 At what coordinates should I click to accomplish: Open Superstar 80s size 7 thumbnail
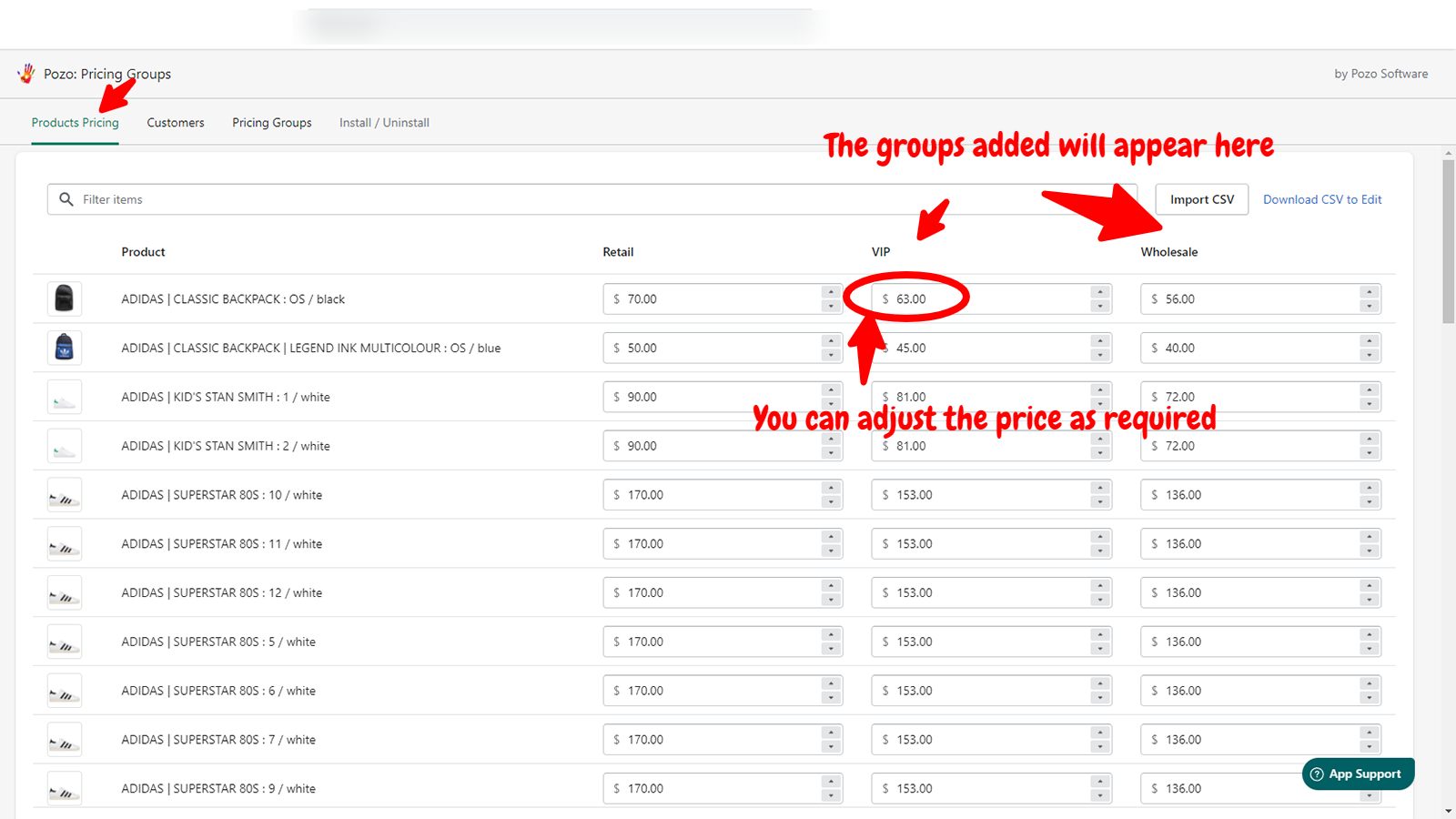65,740
